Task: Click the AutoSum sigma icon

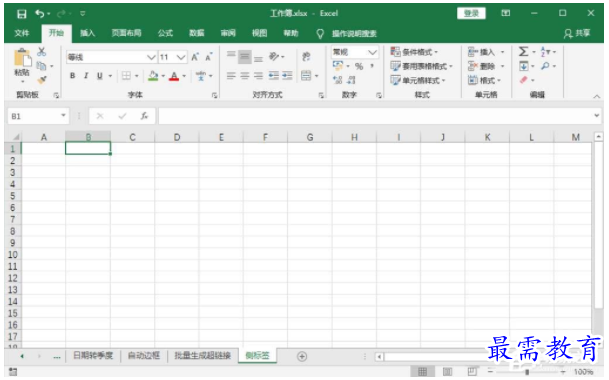Action: (x=524, y=51)
